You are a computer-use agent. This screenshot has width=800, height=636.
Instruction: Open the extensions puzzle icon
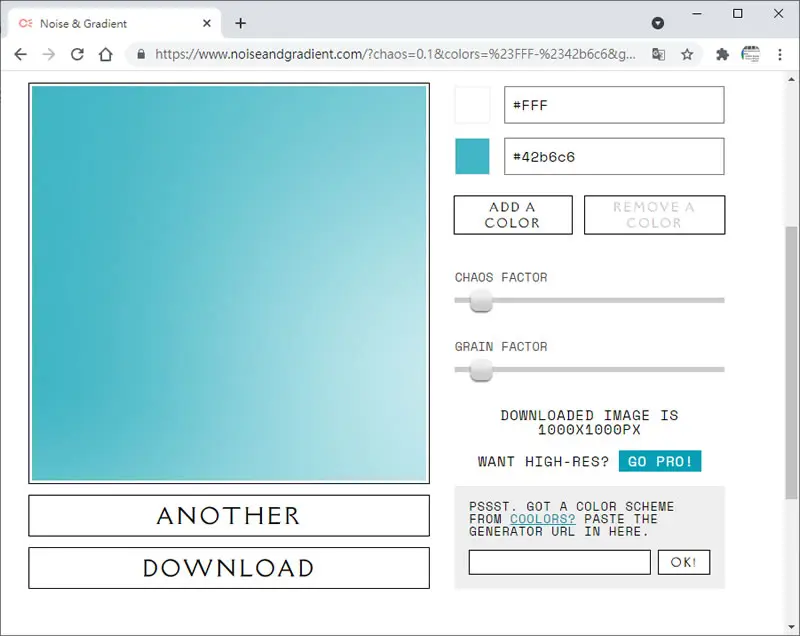coord(722,54)
